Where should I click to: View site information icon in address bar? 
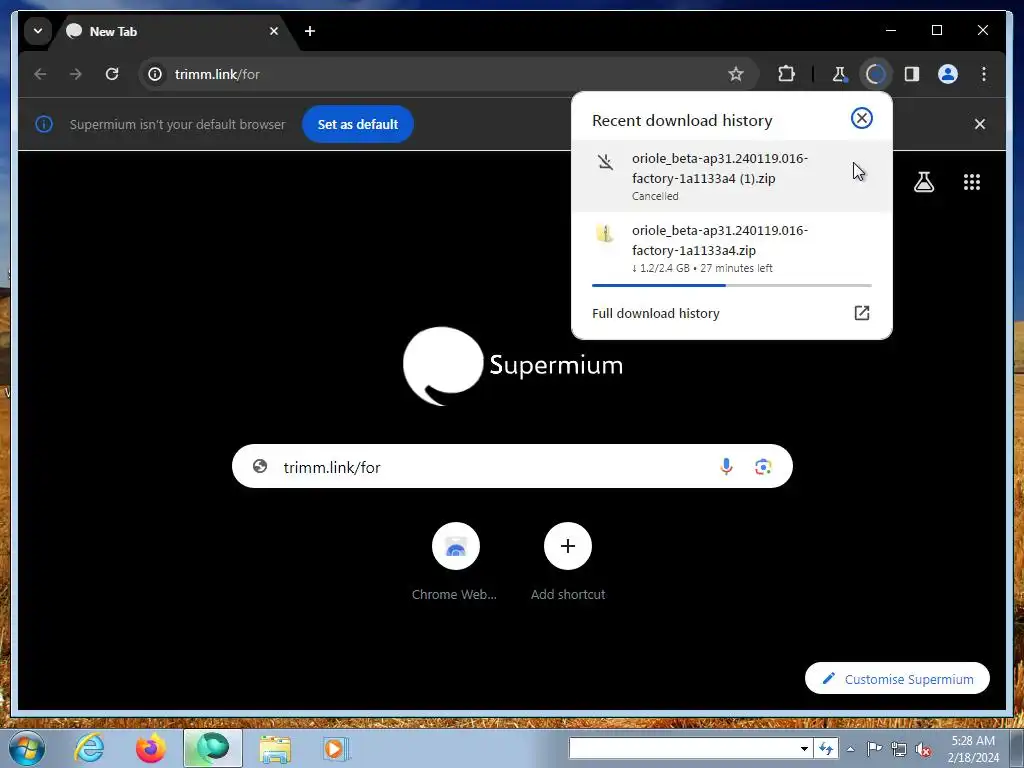click(155, 74)
